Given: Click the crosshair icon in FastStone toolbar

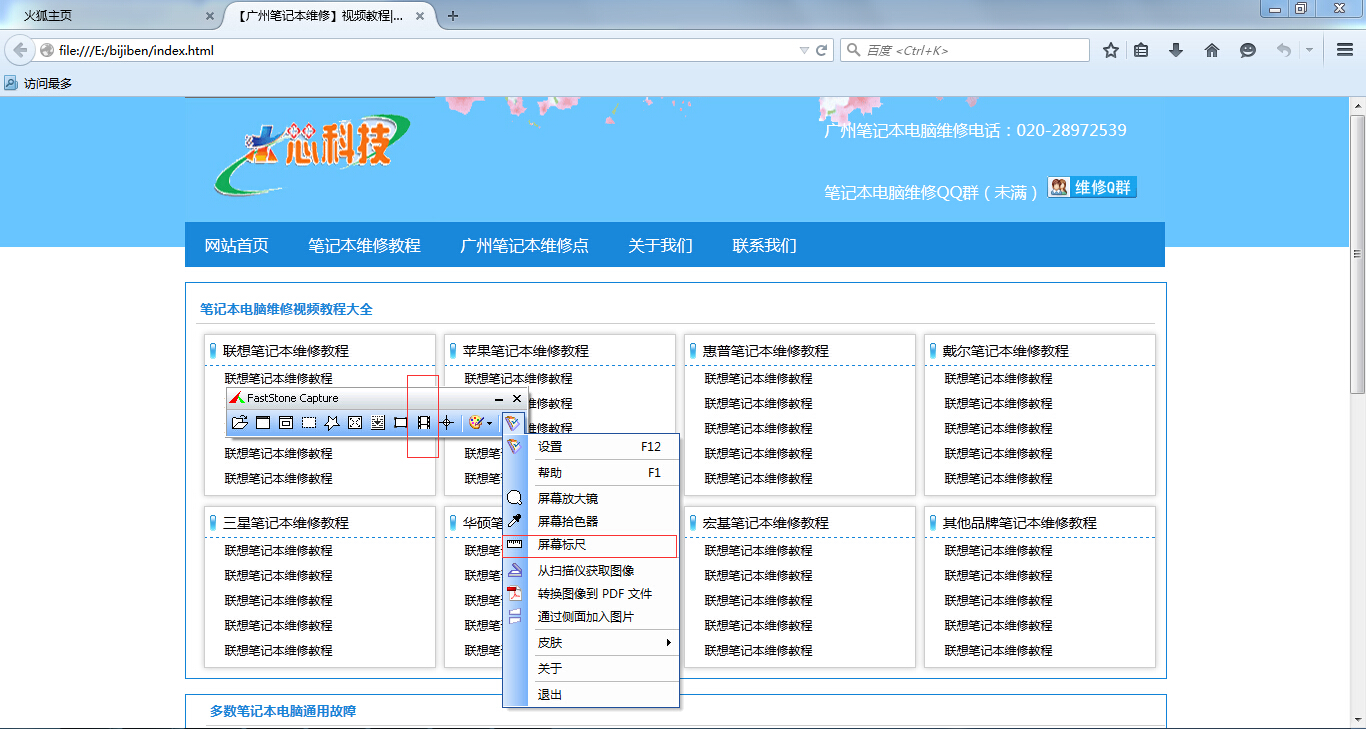Looking at the screenshot, I should point(447,423).
